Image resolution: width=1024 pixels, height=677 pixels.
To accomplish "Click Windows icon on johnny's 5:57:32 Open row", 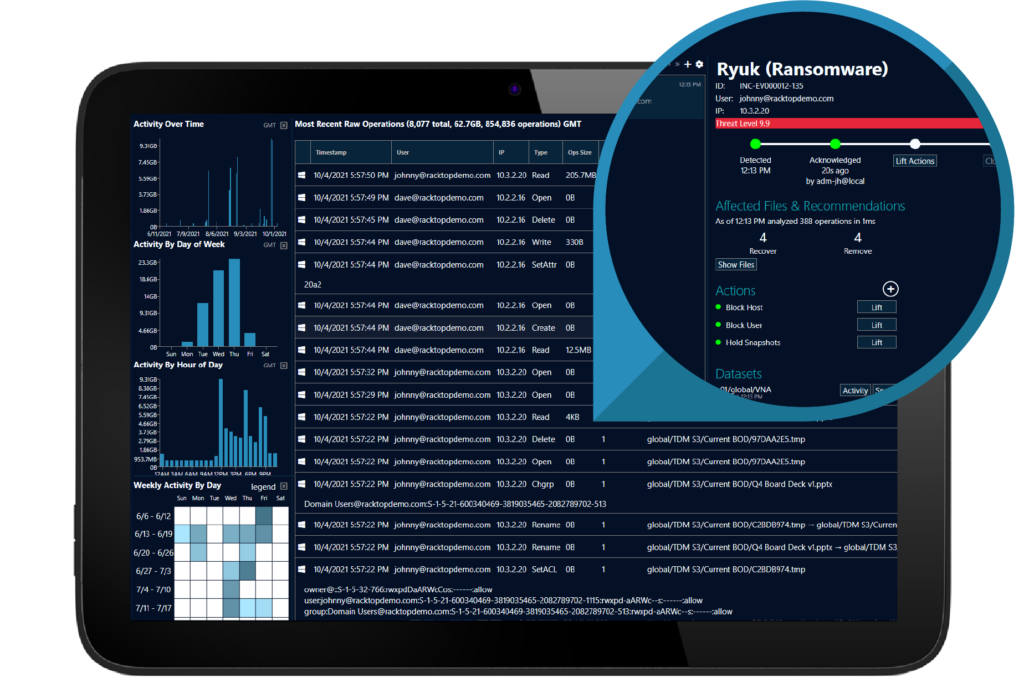I will (x=302, y=372).
